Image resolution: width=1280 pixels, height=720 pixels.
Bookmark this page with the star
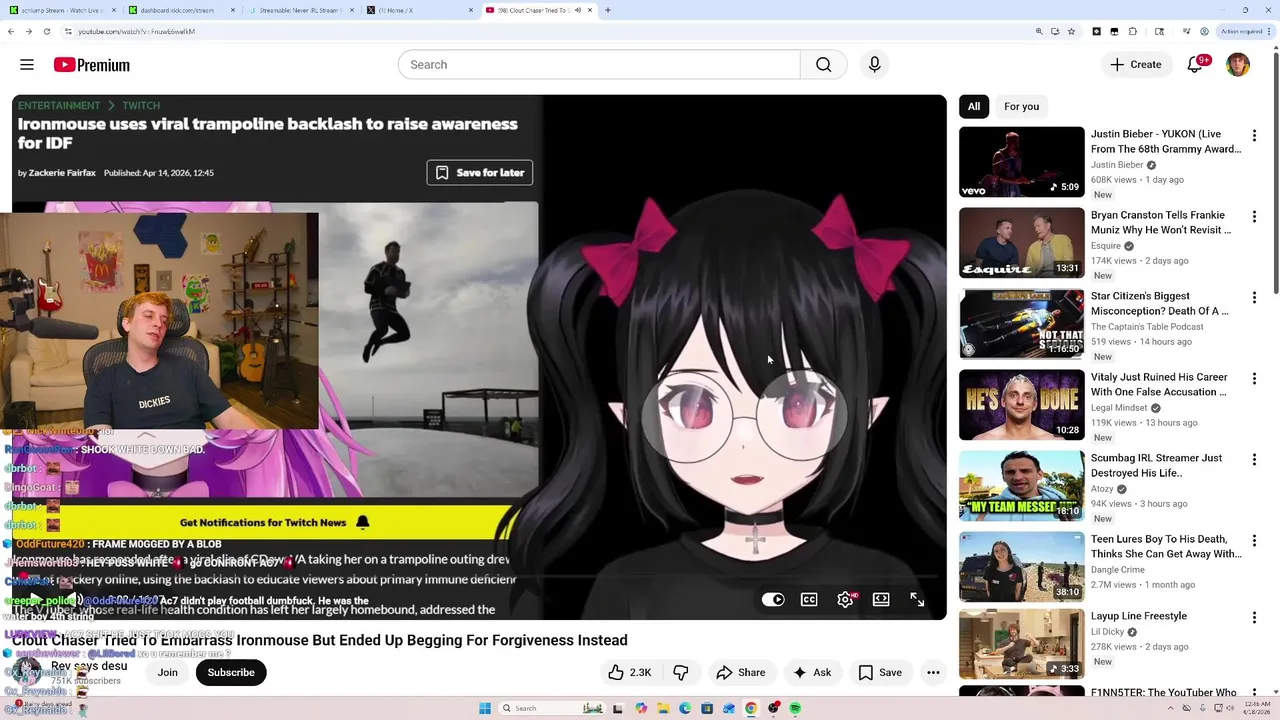(x=1071, y=31)
